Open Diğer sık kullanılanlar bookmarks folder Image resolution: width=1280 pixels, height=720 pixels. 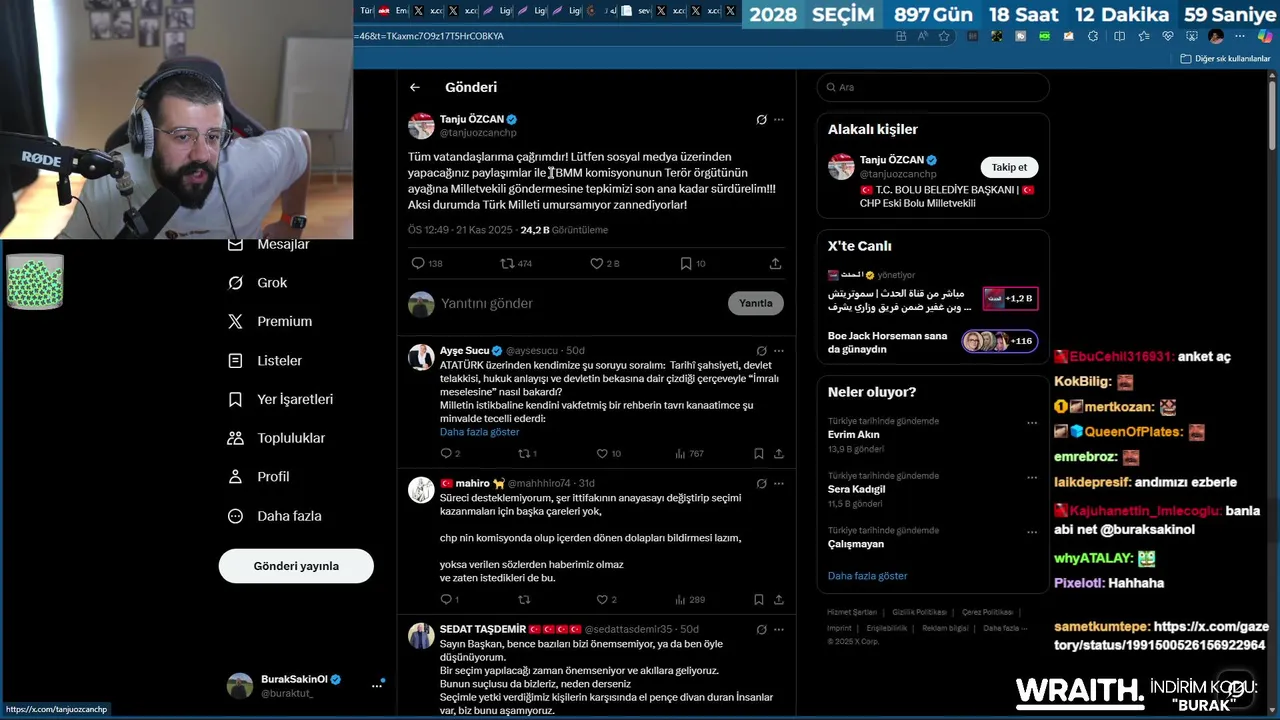click(1225, 59)
